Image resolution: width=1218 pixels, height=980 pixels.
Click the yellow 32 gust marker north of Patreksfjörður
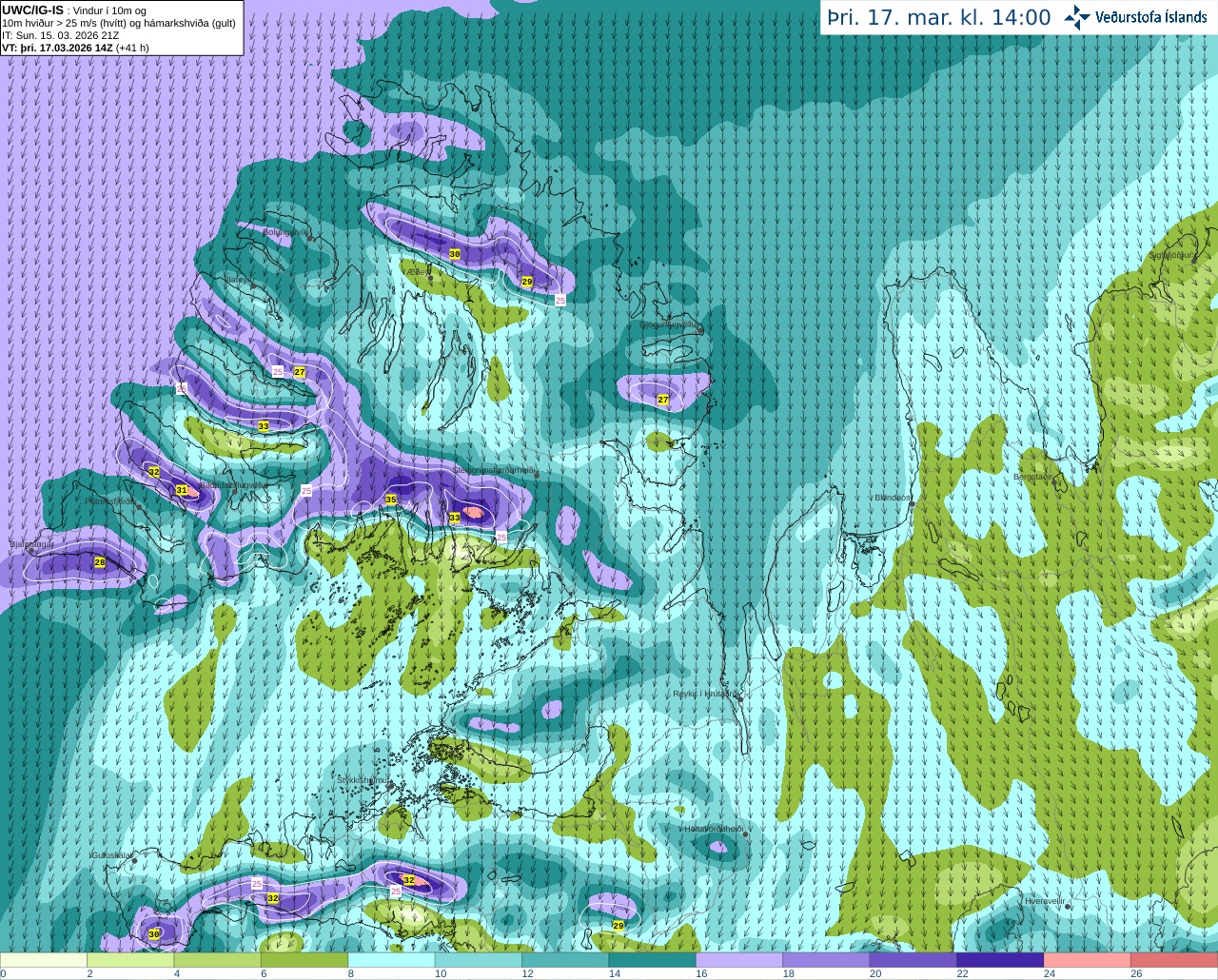point(154,472)
